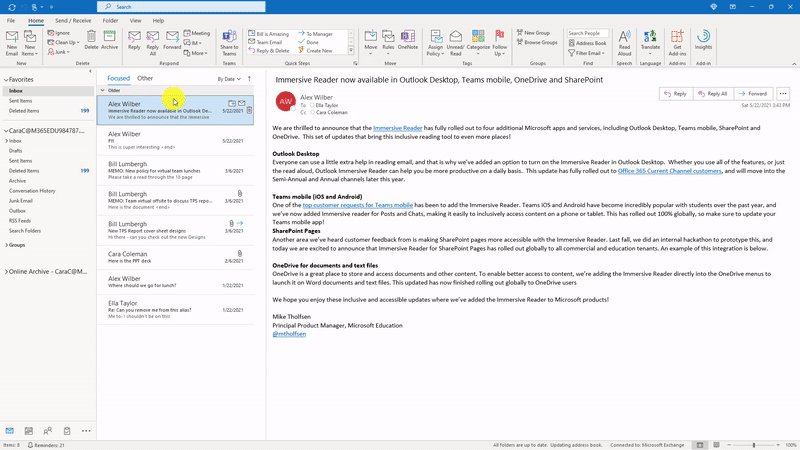The image size is (800, 450).
Task: Share the email to Teams
Action: coord(230,43)
